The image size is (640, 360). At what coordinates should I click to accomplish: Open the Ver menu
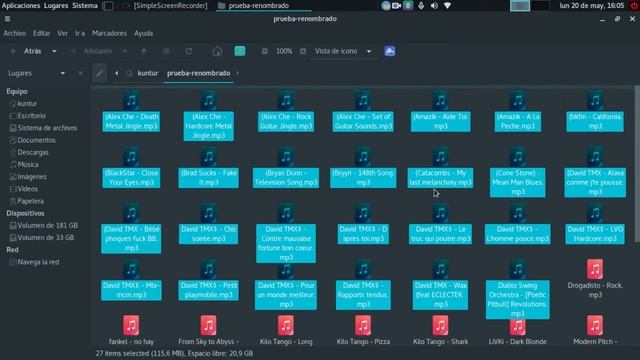[62, 33]
